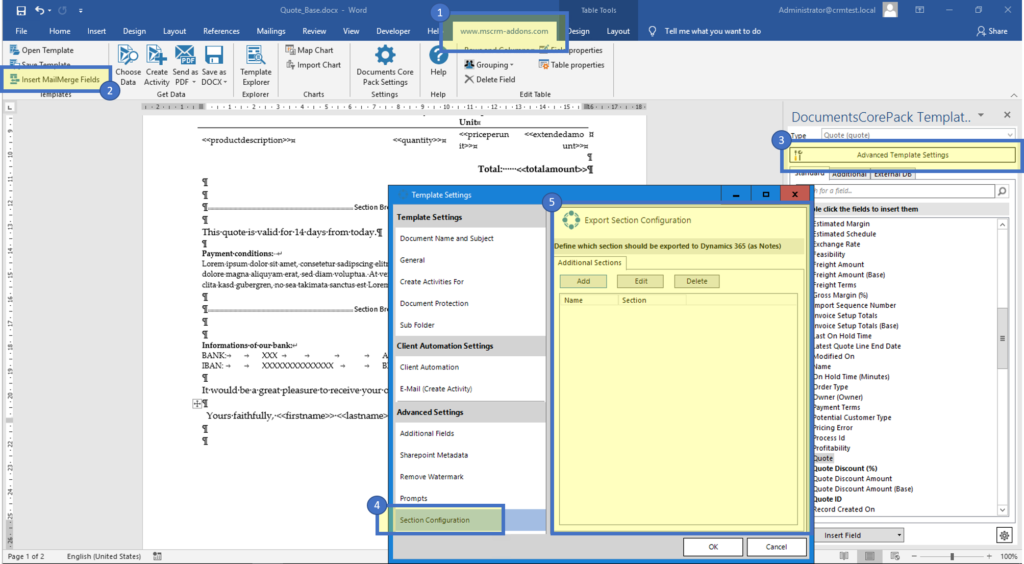This screenshot has width=1024, height=564.
Task: Open the Type Quote combo box
Action: 918,135
